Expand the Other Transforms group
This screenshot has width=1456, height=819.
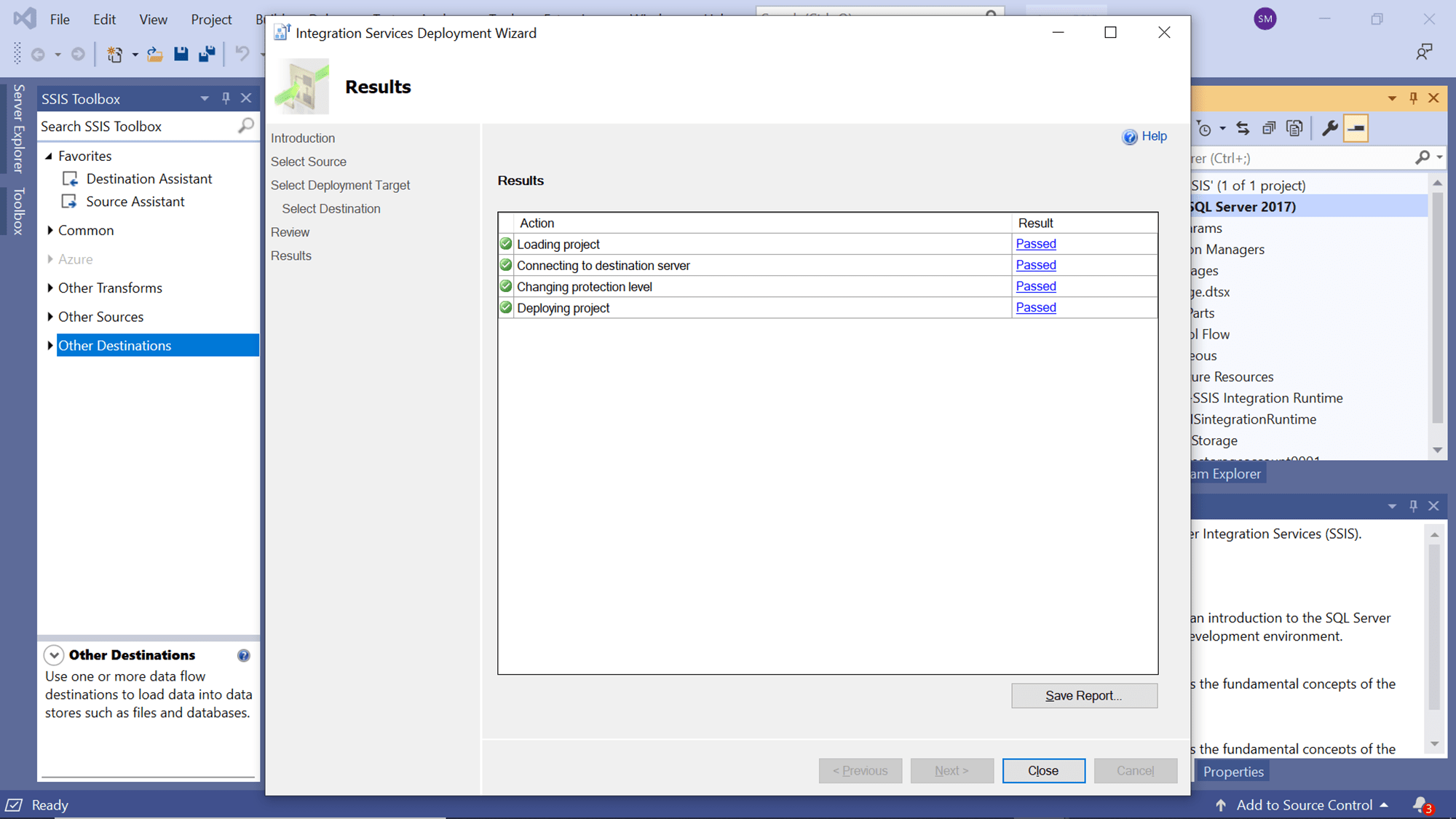[50, 288]
